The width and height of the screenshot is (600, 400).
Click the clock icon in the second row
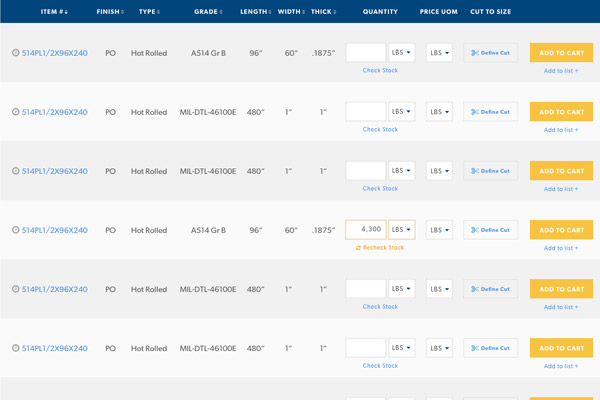pos(15,112)
